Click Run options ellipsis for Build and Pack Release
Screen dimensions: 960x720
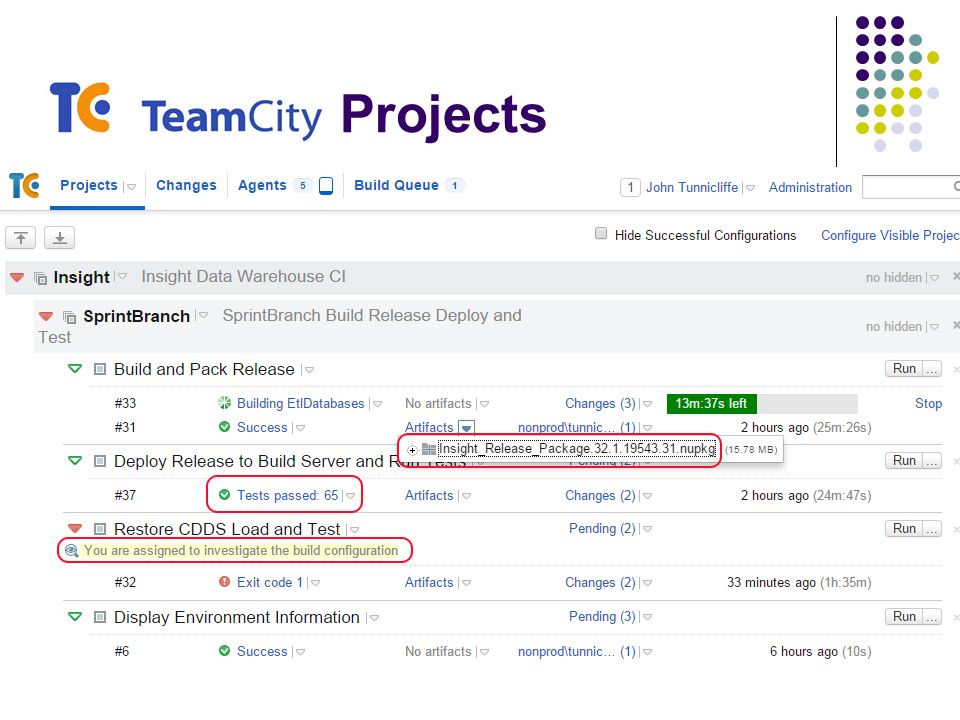(932, 369)
